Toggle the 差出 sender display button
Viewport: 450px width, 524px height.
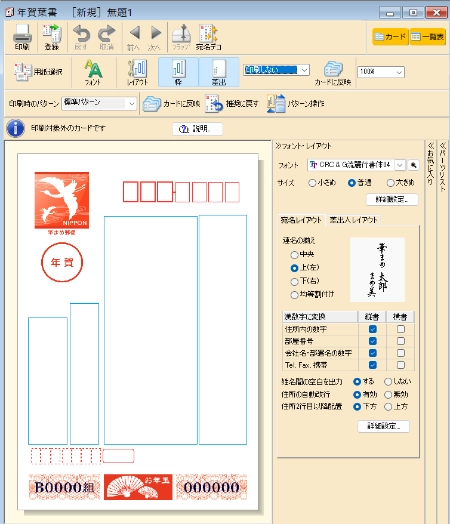(219, 72)
